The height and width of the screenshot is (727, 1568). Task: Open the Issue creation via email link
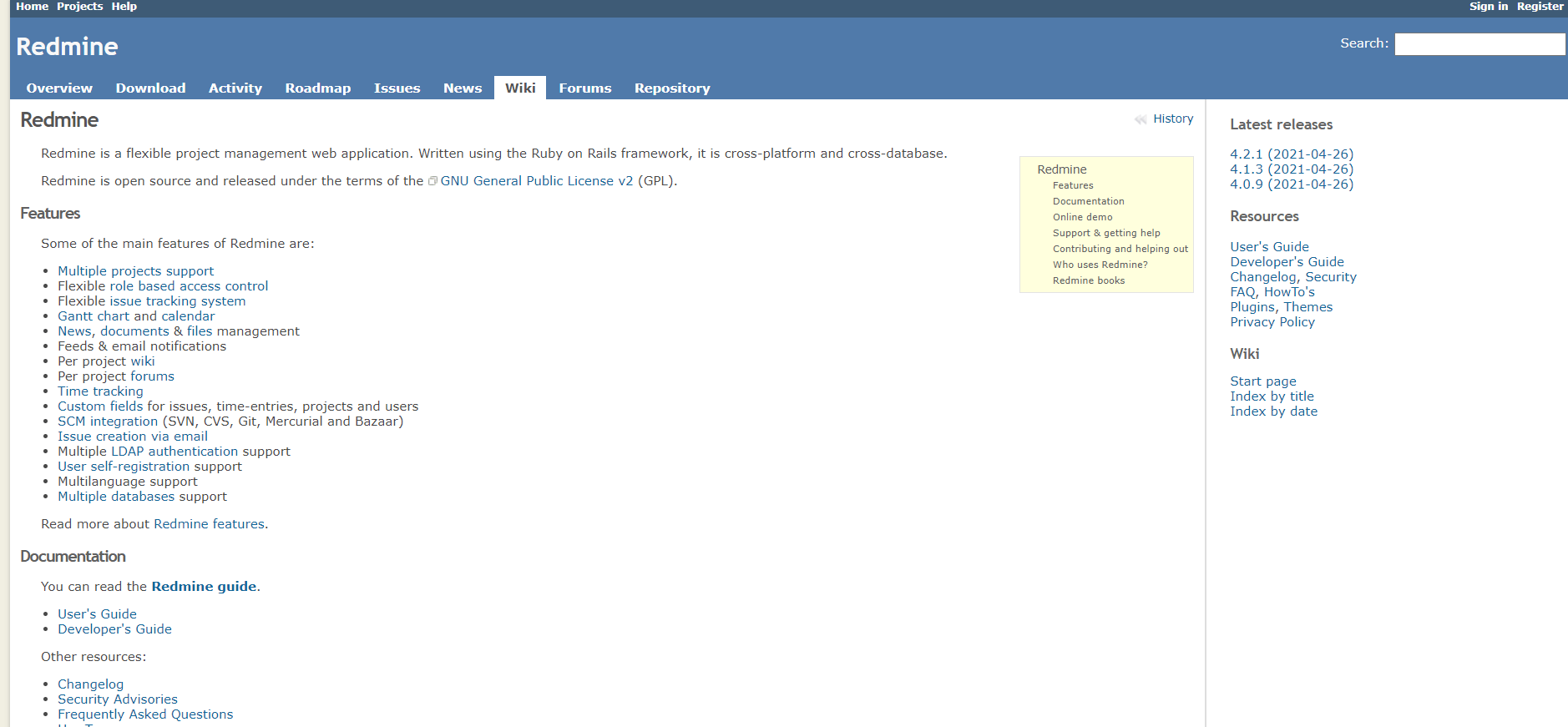click(x=133, y=437)
